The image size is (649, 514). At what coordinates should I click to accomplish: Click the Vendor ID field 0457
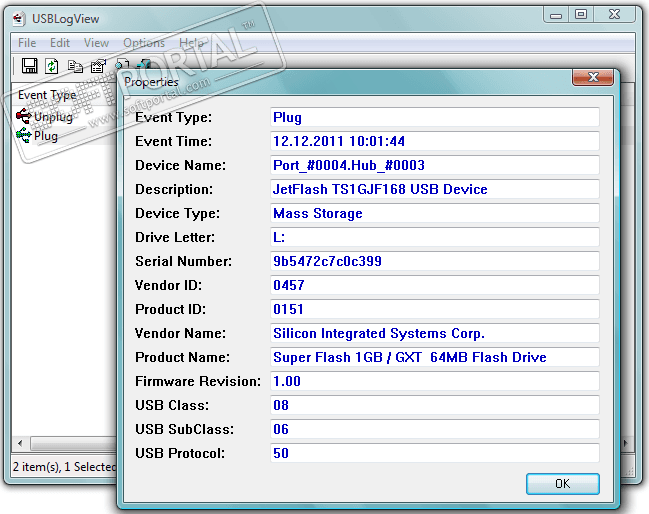(435, 285)
